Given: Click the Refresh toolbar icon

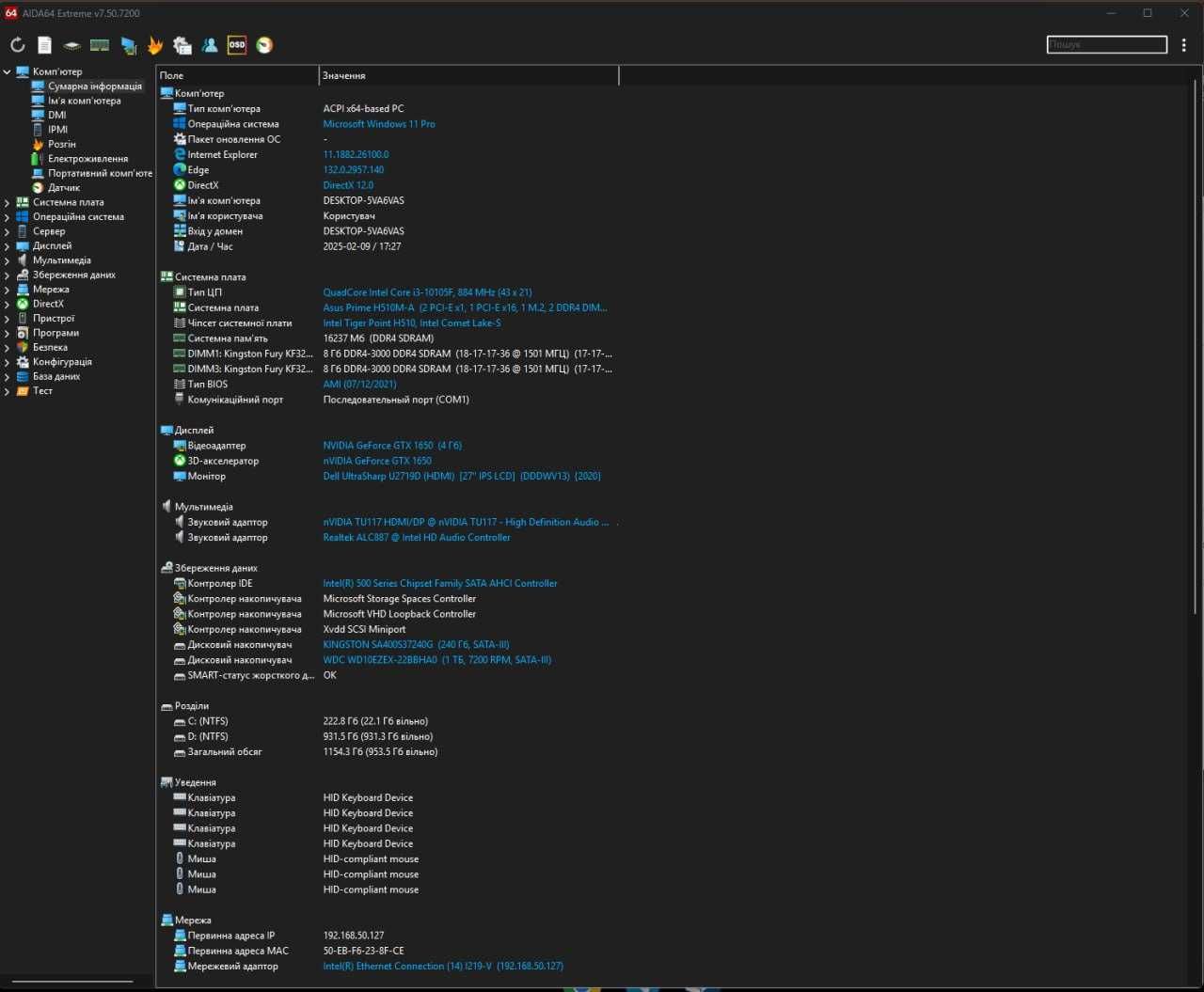Looking at the screenshot, I should 18,45.
